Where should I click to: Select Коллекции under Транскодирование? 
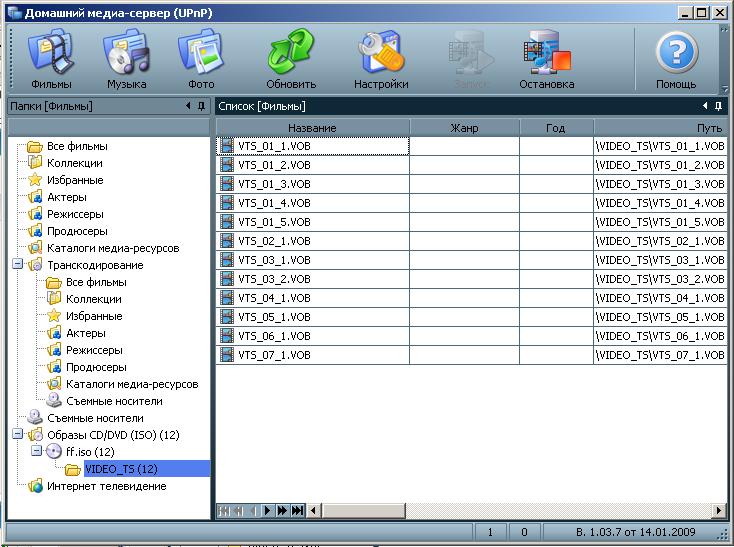[x=94, y=299]
